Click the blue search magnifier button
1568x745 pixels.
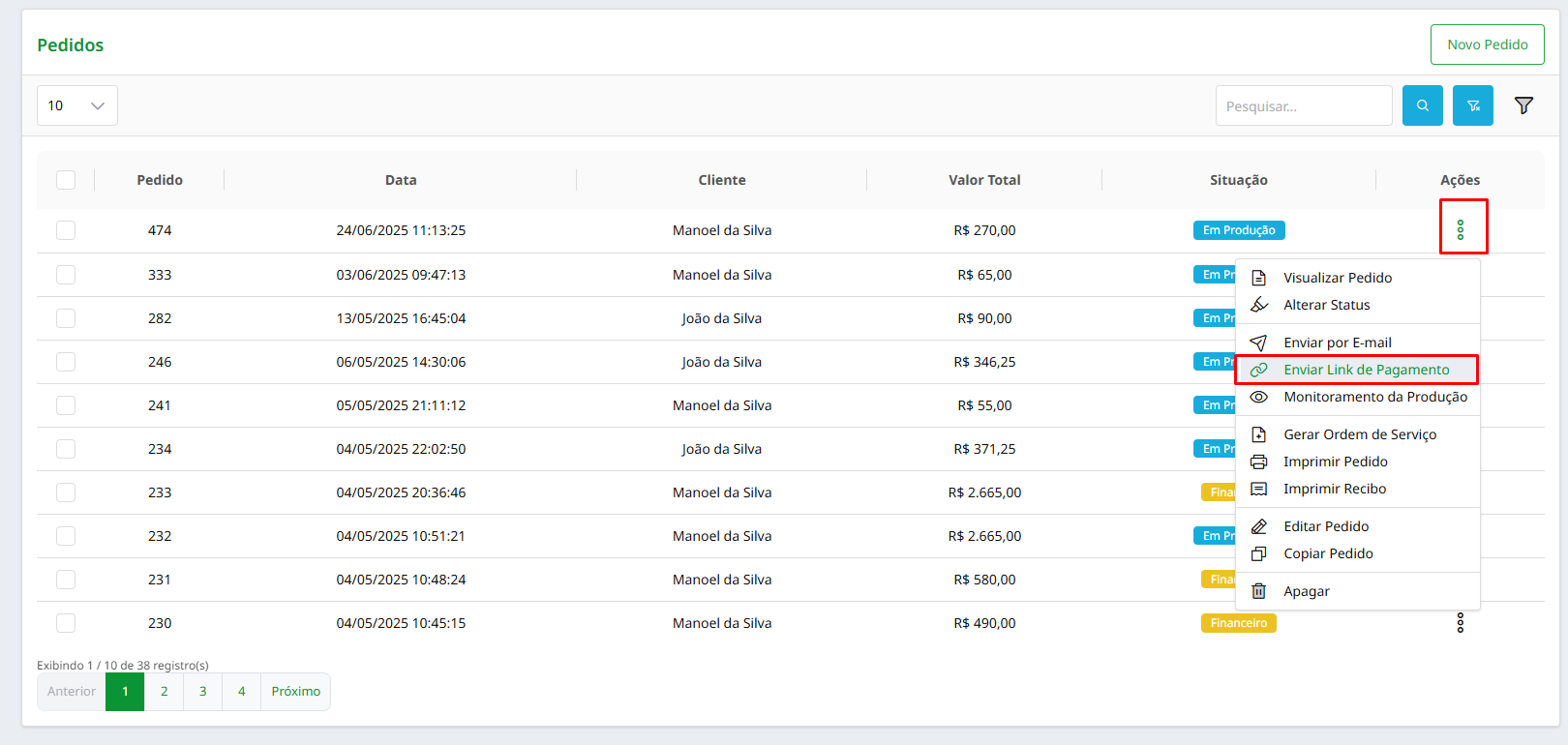pos(1422,105)
